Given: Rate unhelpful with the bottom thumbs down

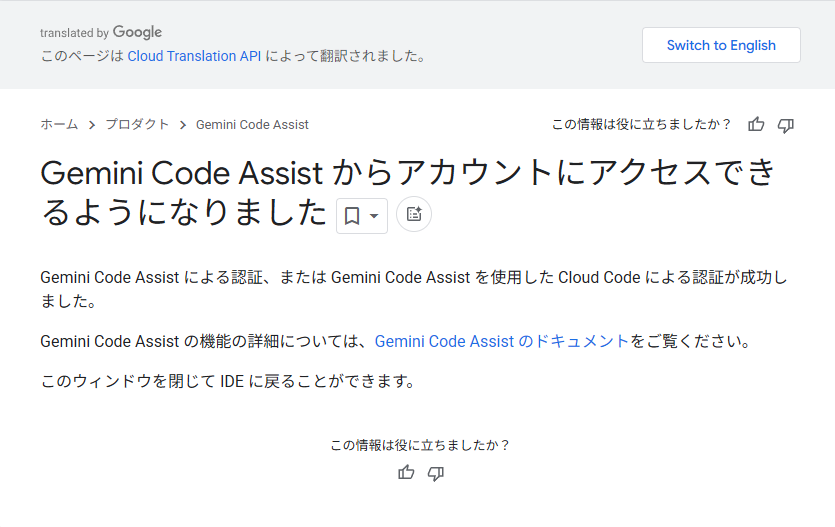Looking at the screenshot, I should [x=436, y=473].
